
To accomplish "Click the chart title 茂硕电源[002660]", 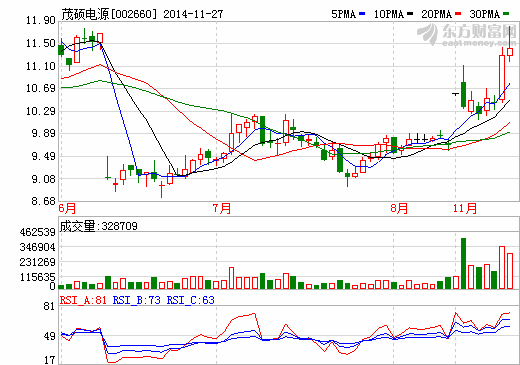I will [109, 14].
